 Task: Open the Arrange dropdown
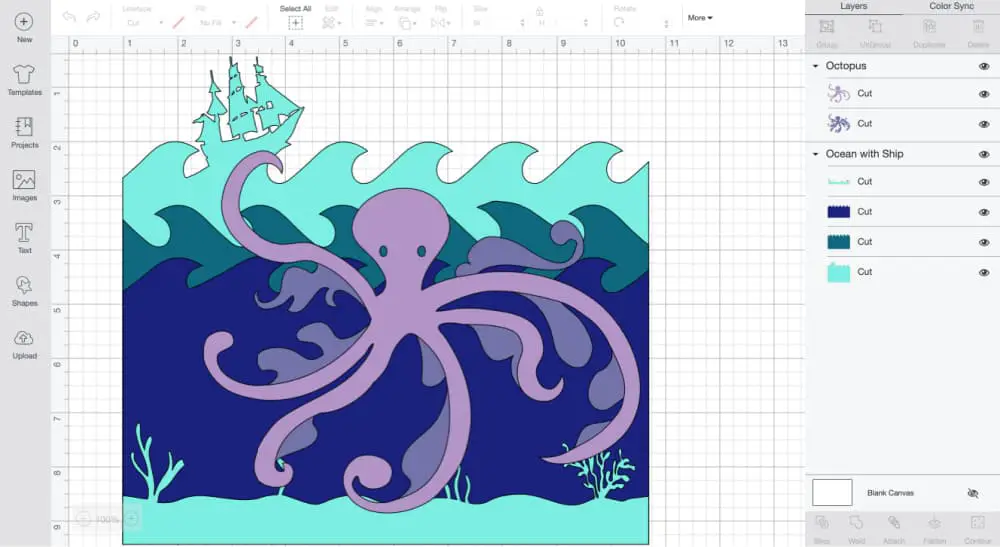click(x=406, y=23)
